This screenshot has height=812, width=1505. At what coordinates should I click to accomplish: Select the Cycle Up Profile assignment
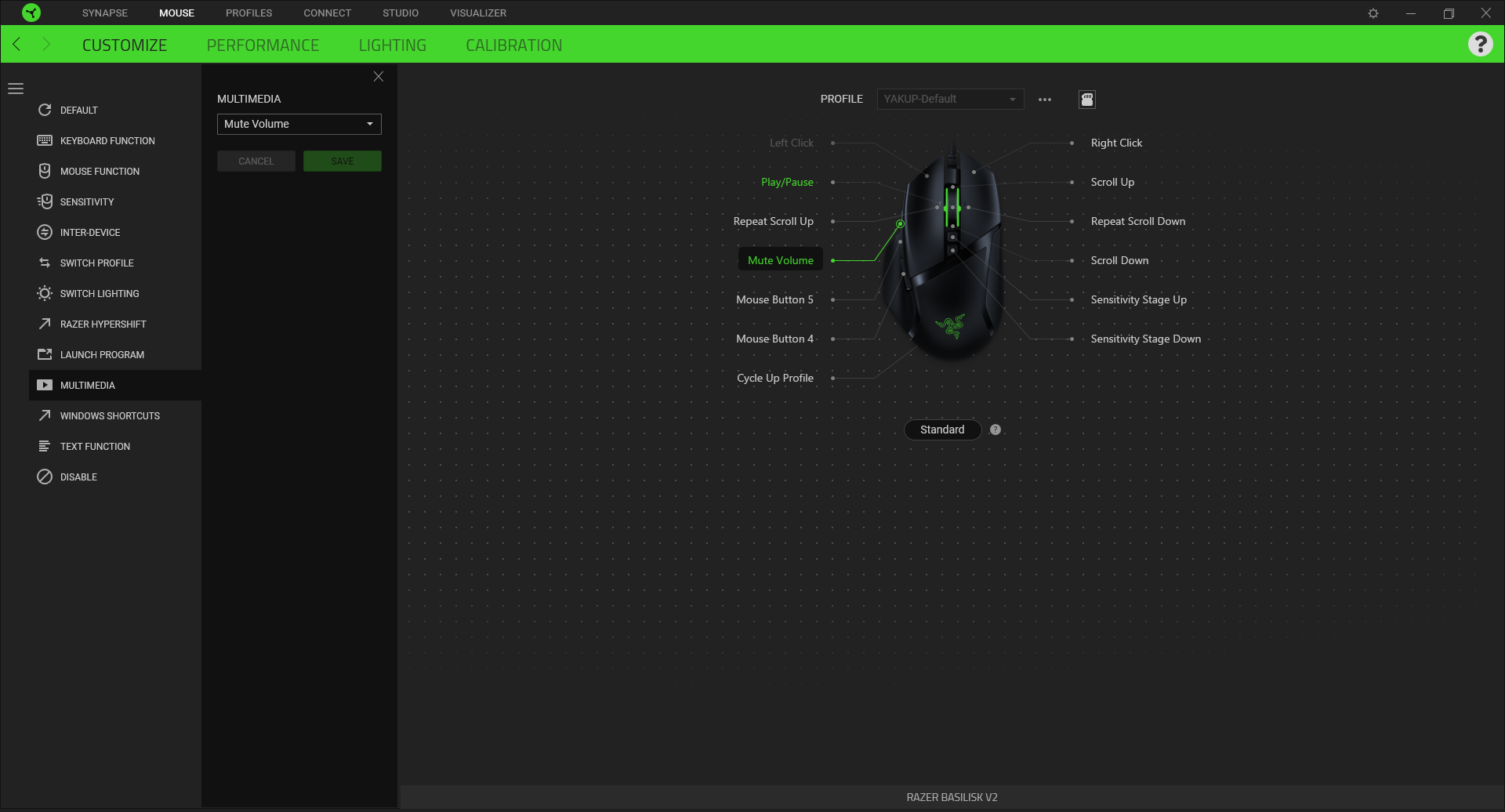tap(775, 378)
